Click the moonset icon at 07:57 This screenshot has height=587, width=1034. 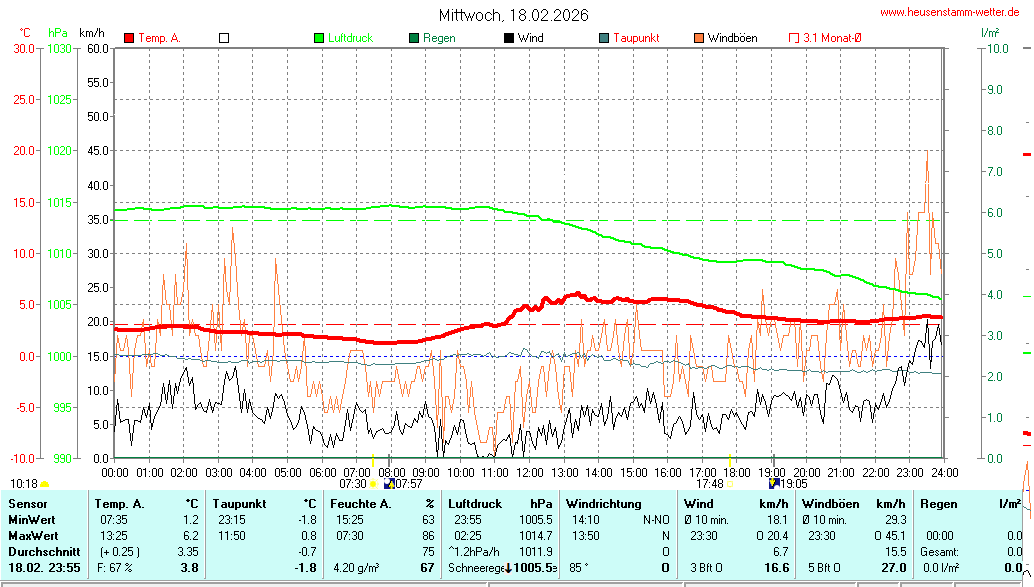pyautogui.click(x=389, y=484)
